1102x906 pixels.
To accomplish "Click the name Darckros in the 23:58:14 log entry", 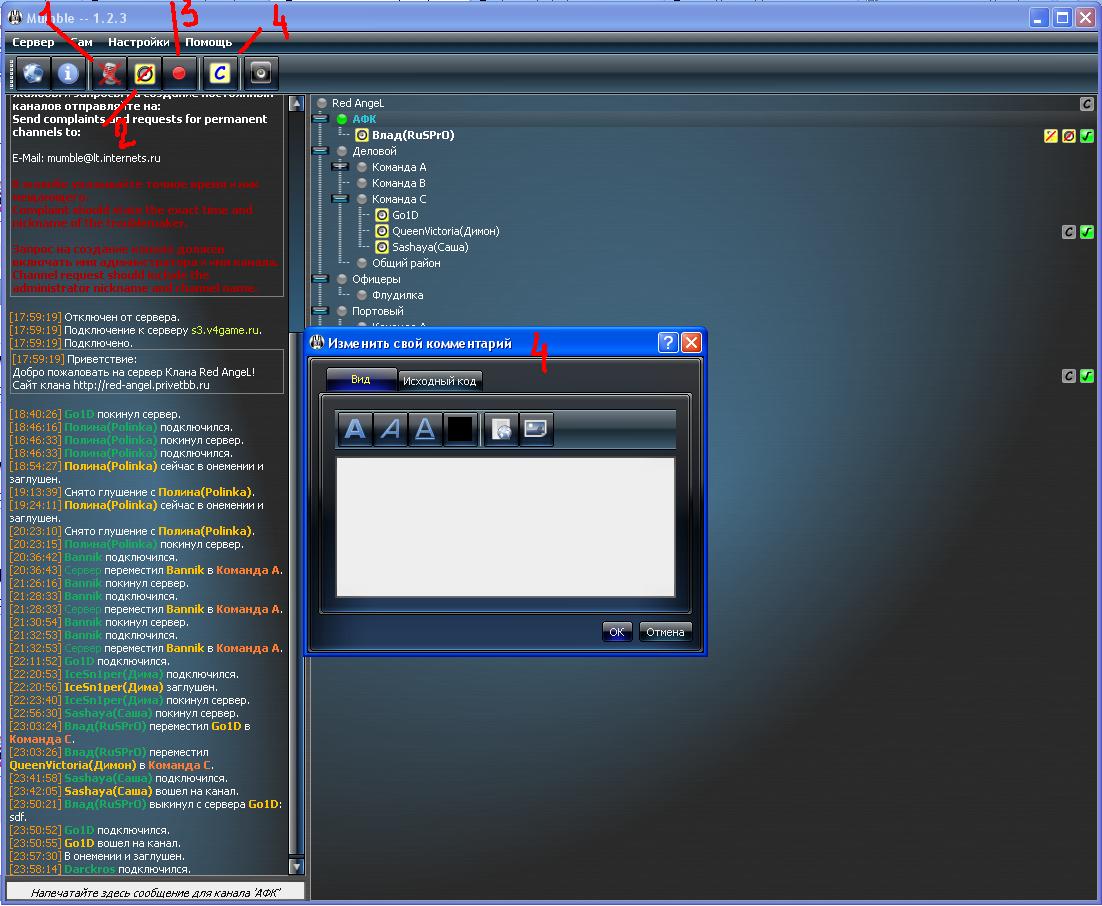I will coord(89,869).
